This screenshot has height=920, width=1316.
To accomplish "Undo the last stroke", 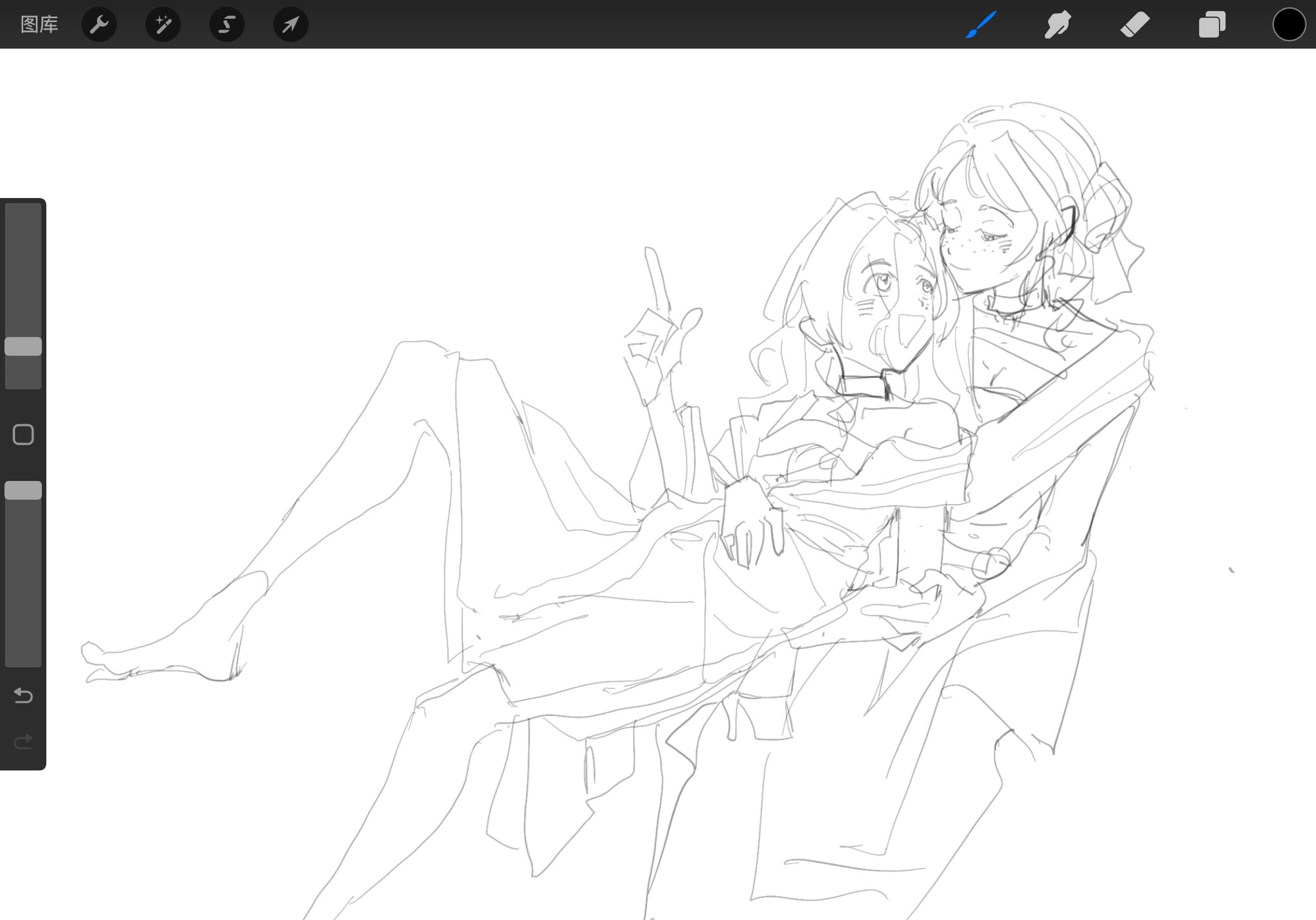I will [23, 695].
